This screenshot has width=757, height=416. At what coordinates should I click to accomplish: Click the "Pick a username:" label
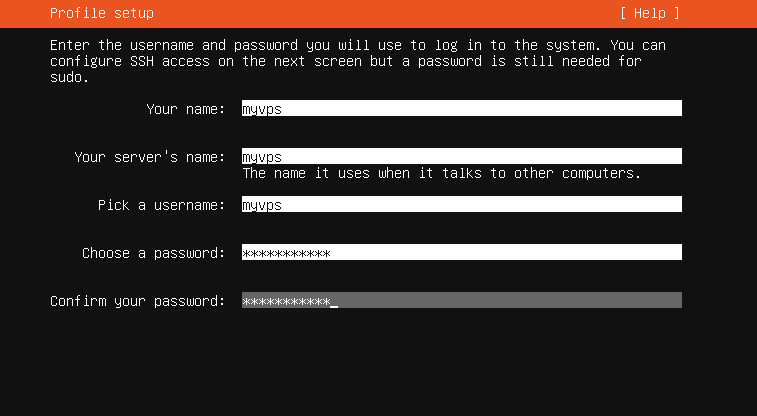coord(162,205)
